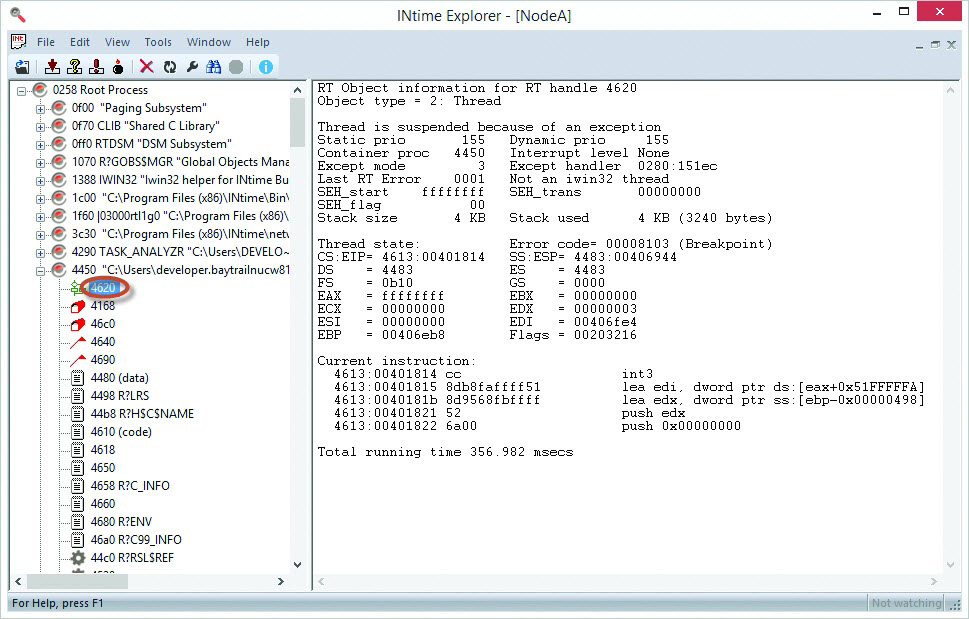This screenshot has height=619, width=969.
Task: Click the "Not watching" status bar indicator
Action: [x=906, y=603]
